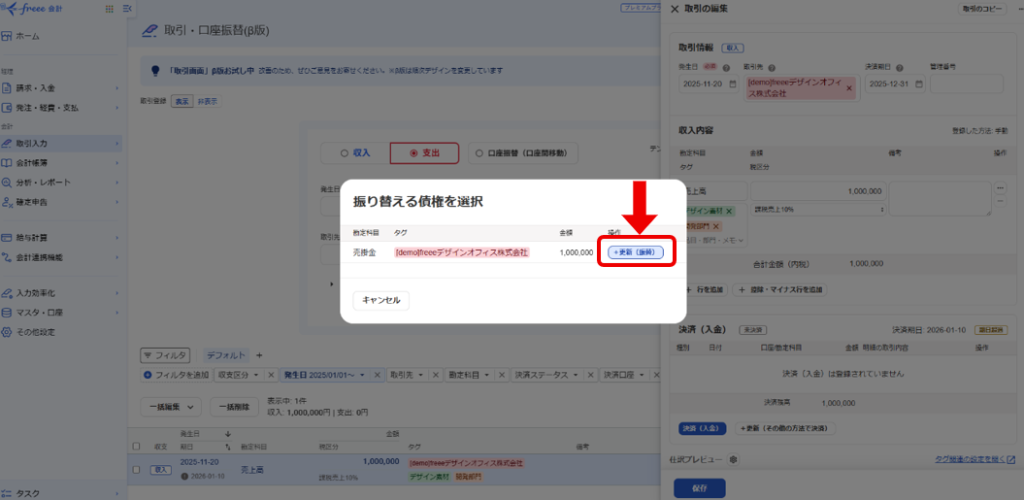The image size is (1024, 500).
Task: Open the calendar icon for 発生日 2025-11-20
Action: [733, 84]
